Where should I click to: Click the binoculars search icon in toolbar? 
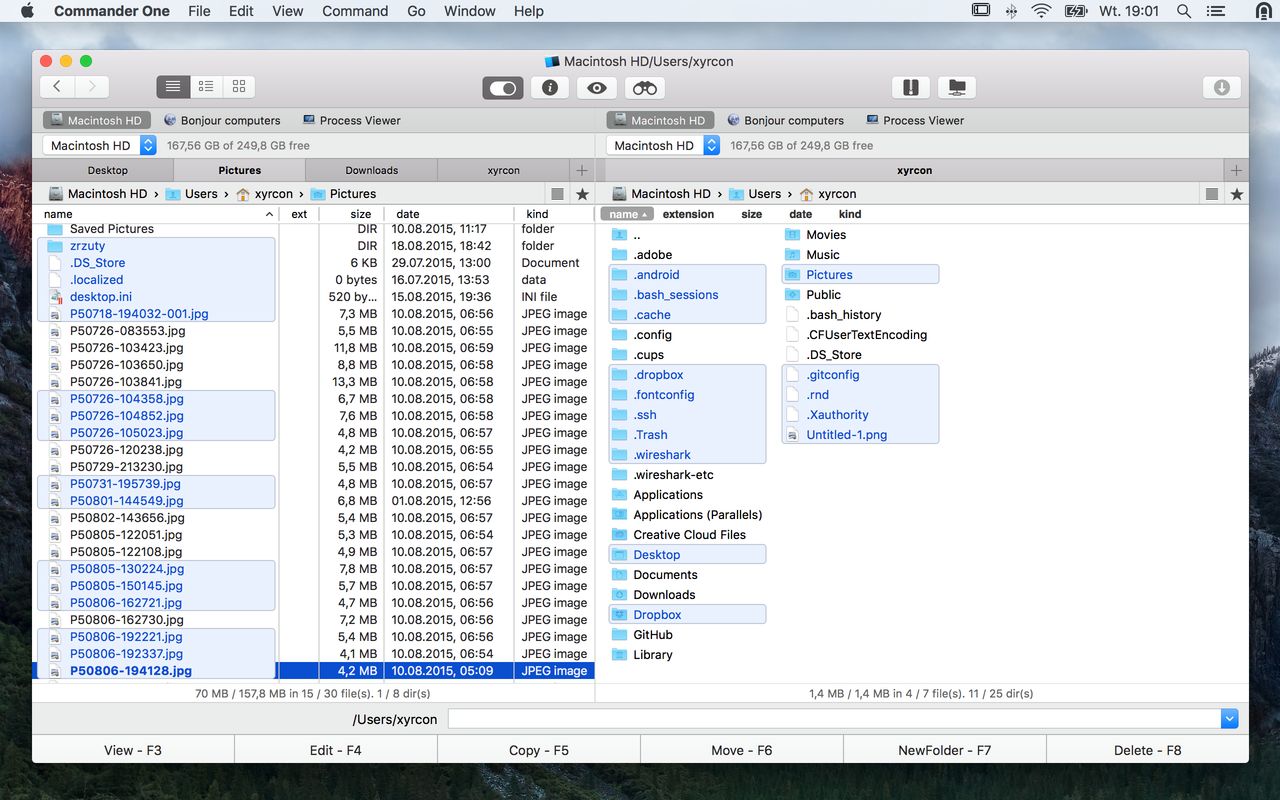(645, 88)
